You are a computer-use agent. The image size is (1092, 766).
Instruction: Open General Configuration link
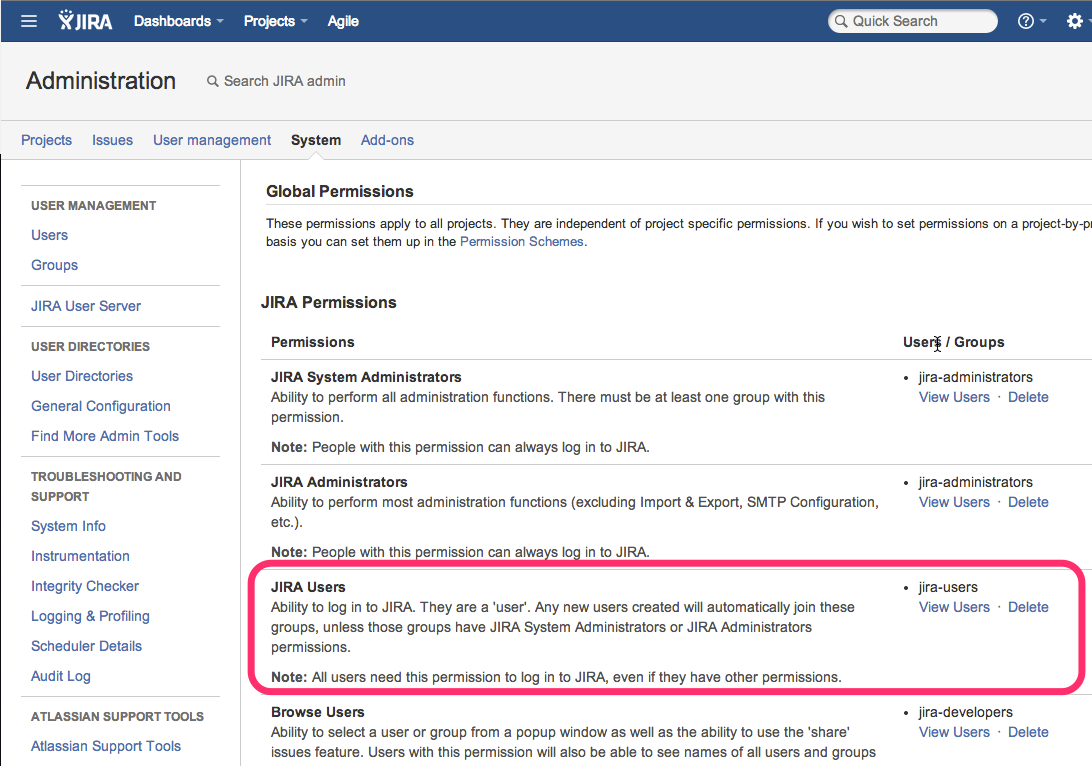(x=100, y=406)
